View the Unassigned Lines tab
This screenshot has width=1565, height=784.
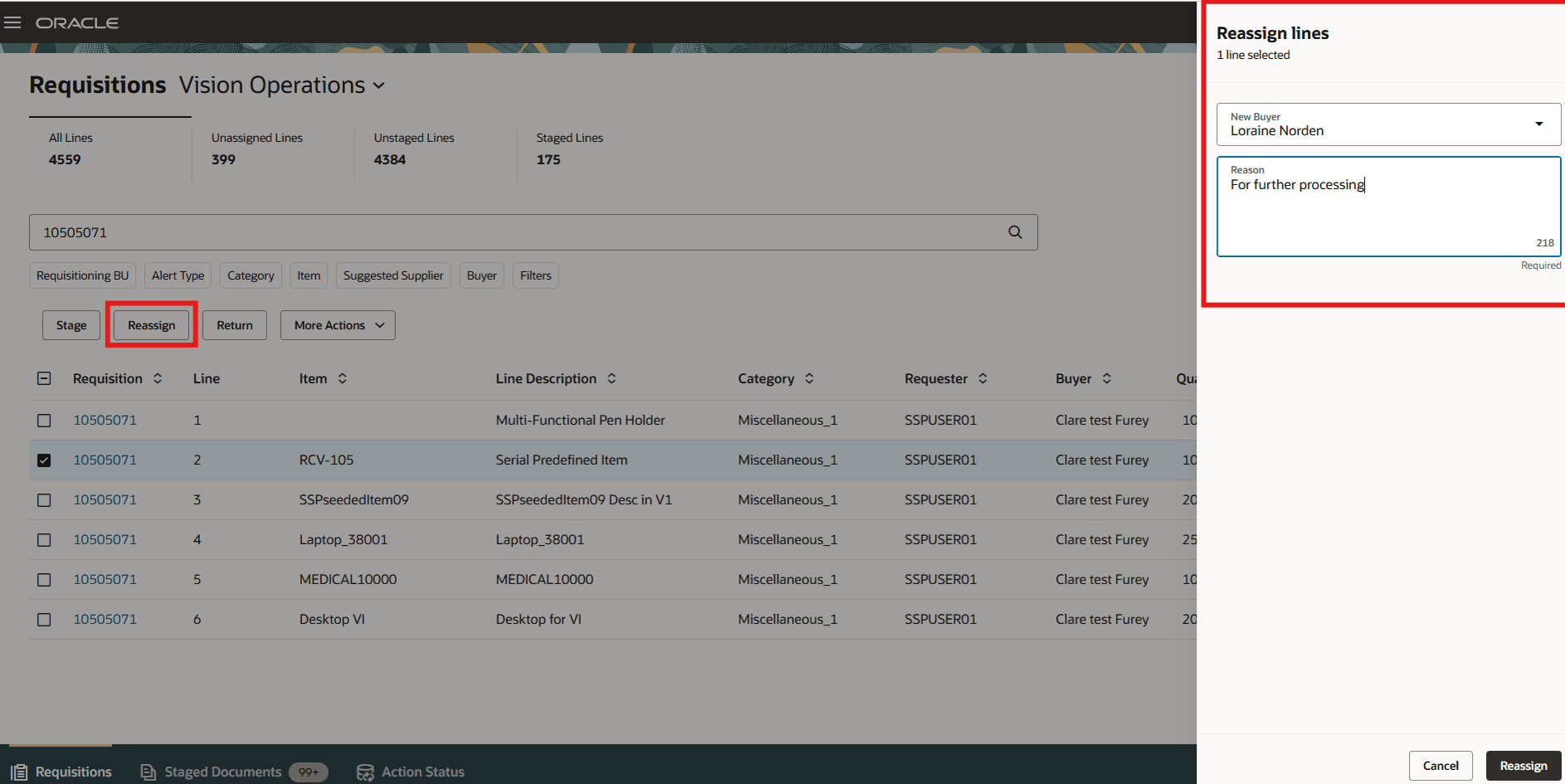256,149
